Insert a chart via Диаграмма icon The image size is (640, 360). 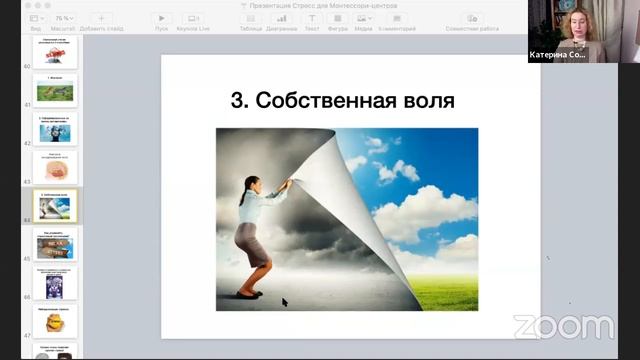281,19
